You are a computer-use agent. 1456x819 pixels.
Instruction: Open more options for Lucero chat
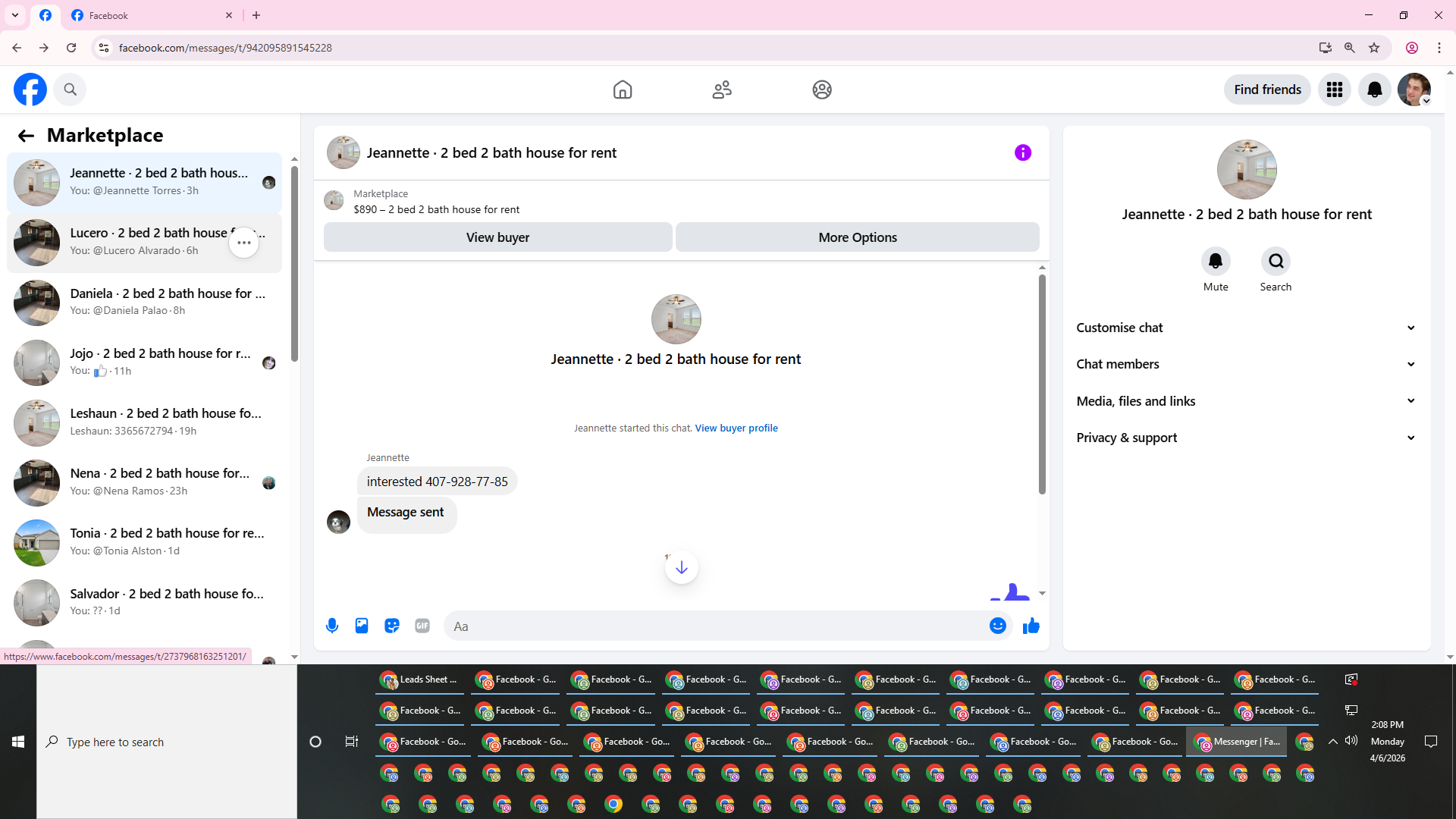click(244, 243)
